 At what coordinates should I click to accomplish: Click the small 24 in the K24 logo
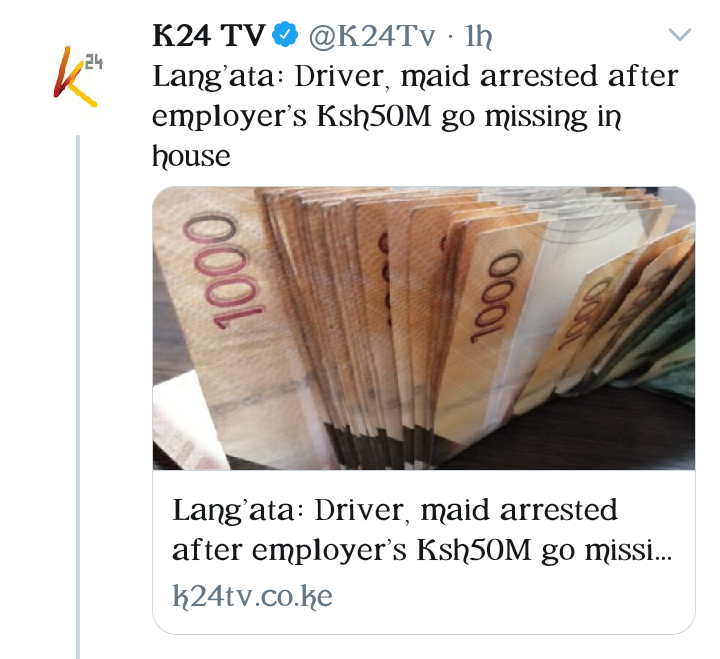click(x=94, y=62)
